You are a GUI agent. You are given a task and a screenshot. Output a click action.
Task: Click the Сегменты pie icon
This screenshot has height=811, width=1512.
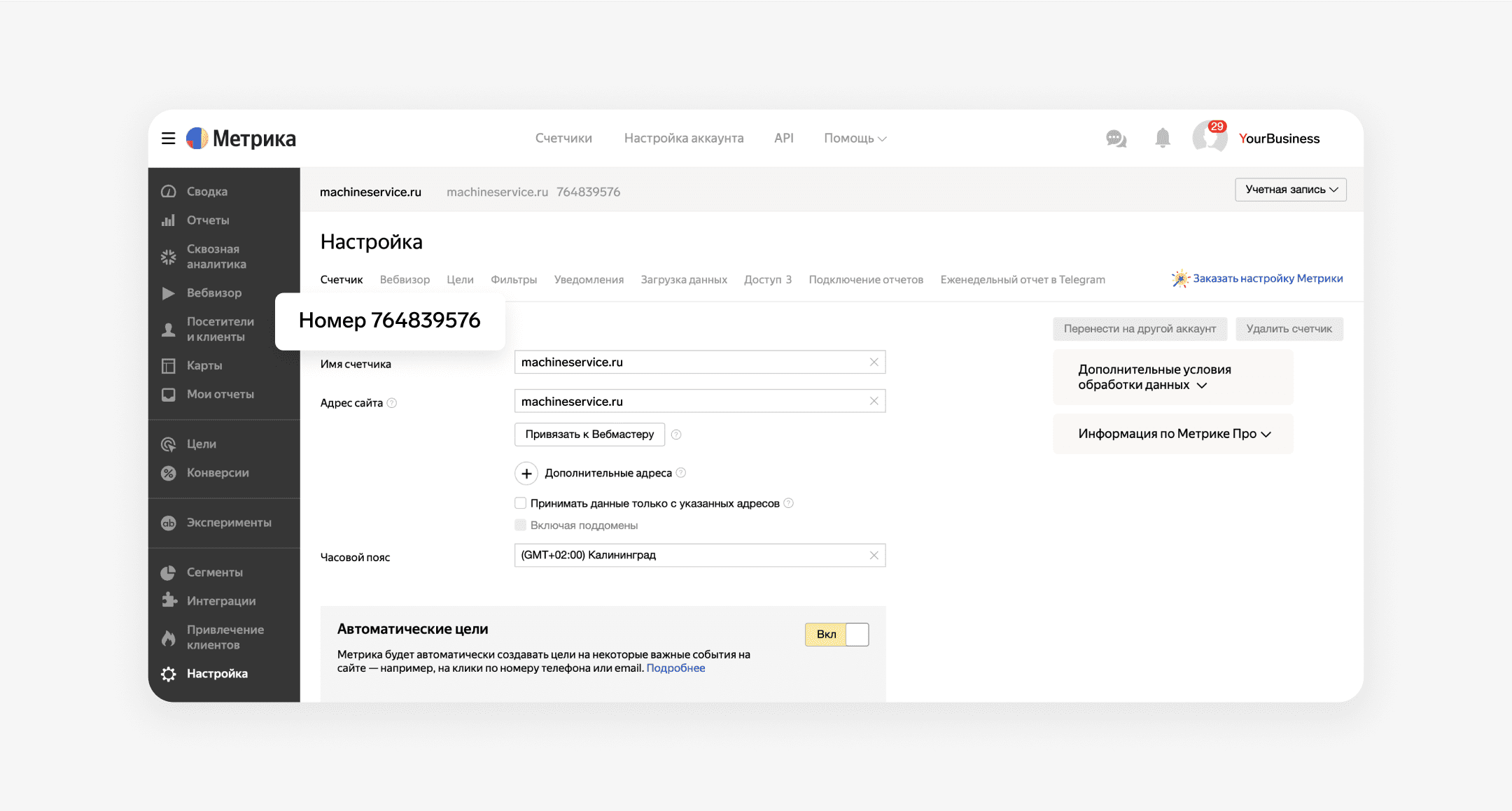[169, 572]
